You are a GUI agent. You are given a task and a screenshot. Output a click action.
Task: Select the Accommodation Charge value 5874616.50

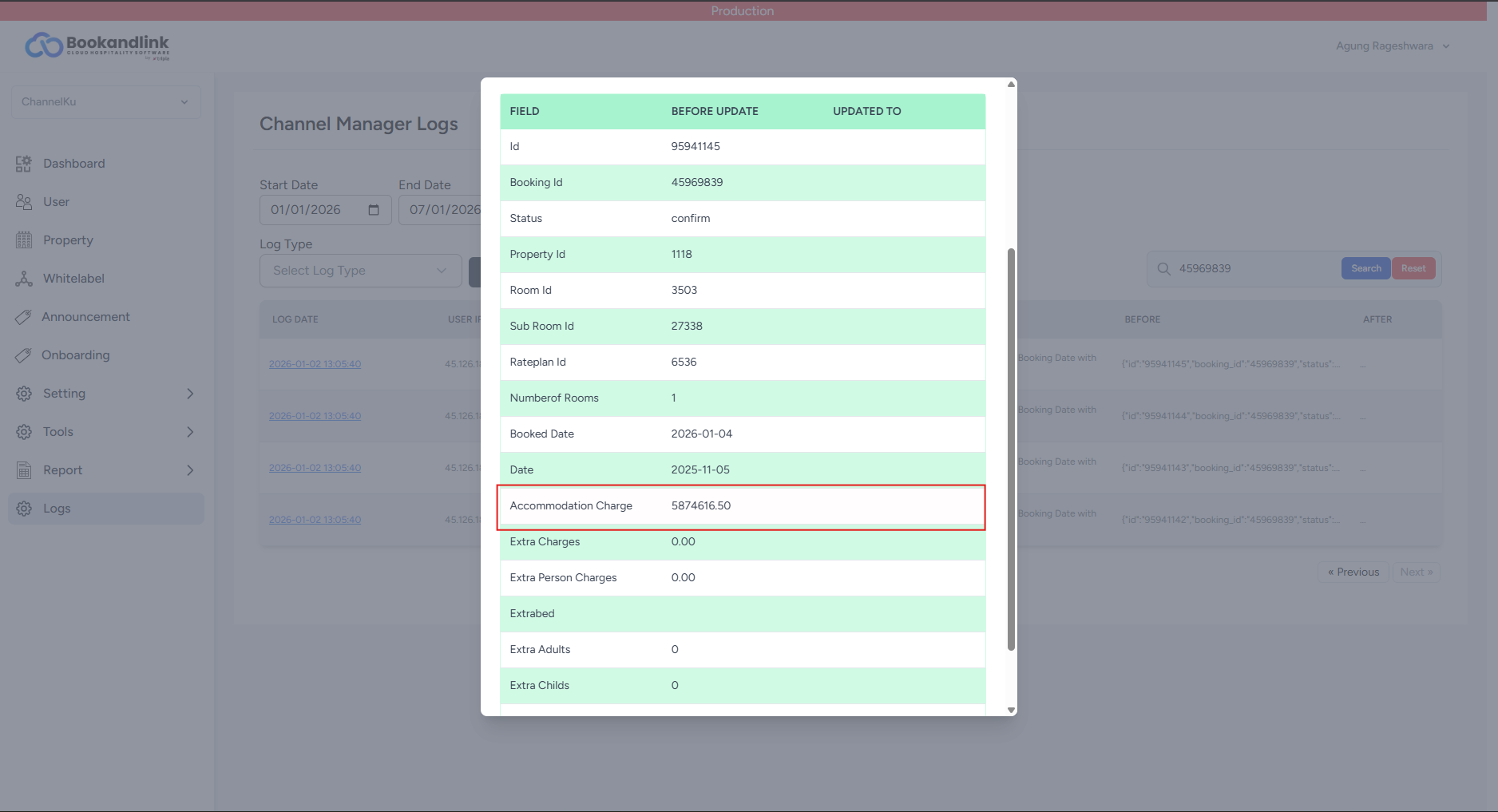tap(701, 506)
